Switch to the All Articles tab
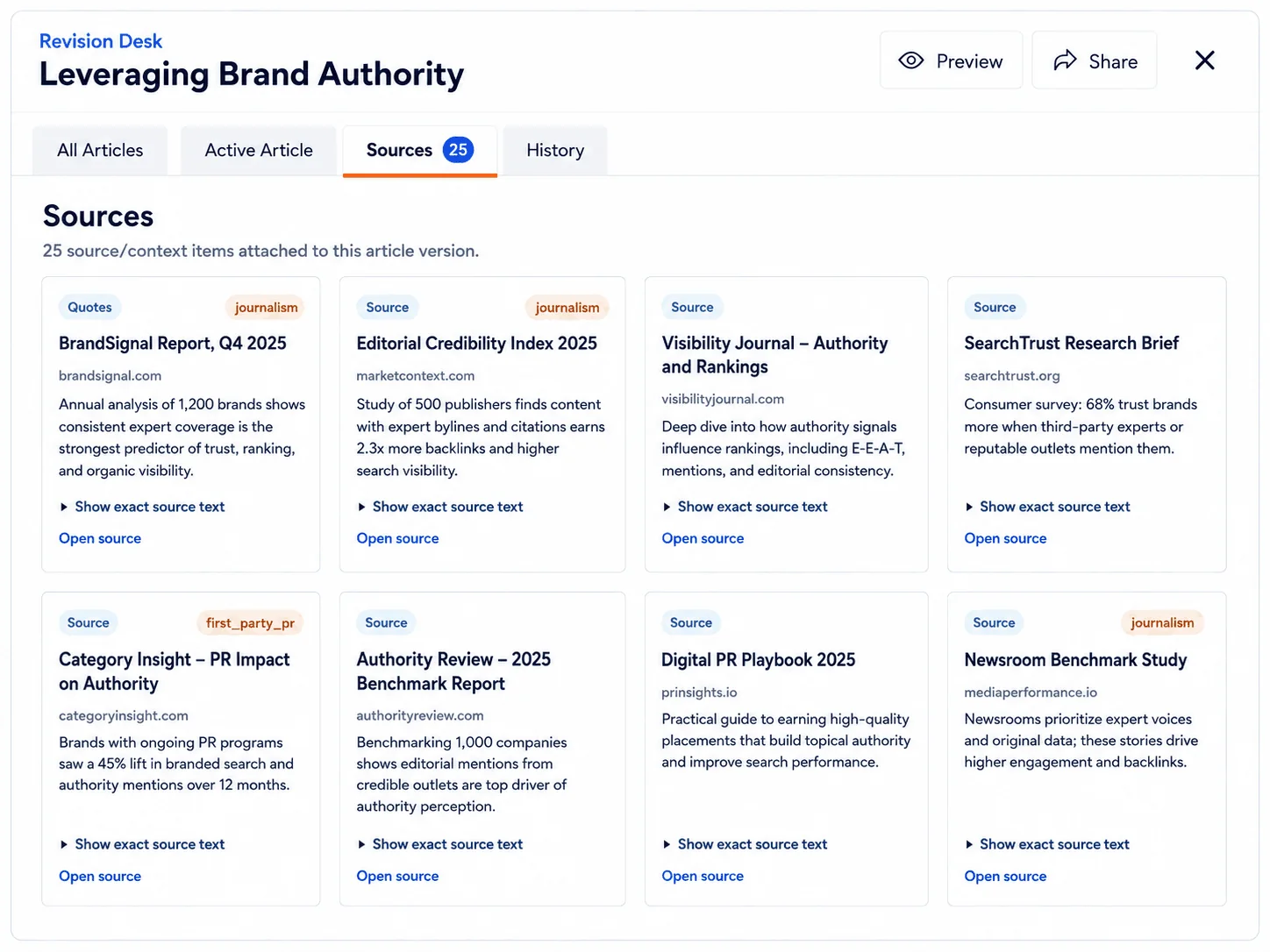Image resolution: width=1270 pixels, height=952 pixels. coord(100,151)
